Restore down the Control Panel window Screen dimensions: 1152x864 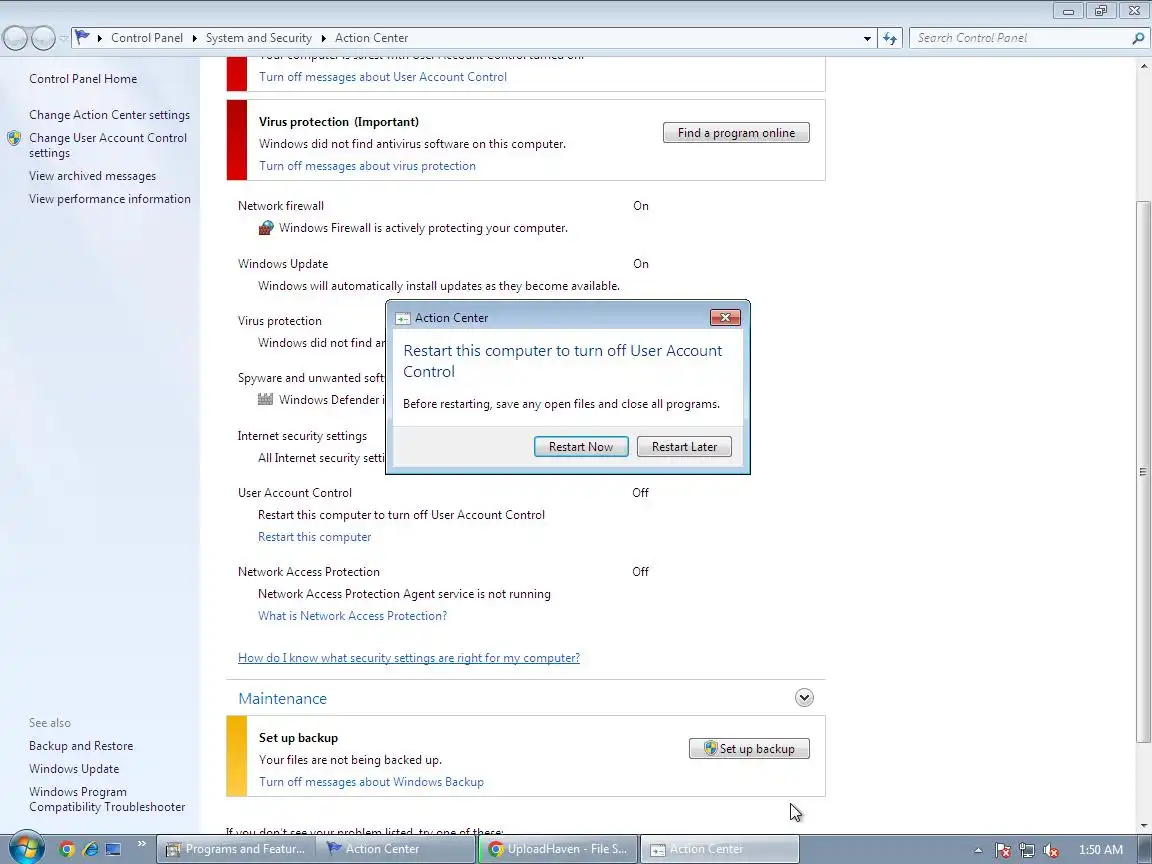point(1101,11)
